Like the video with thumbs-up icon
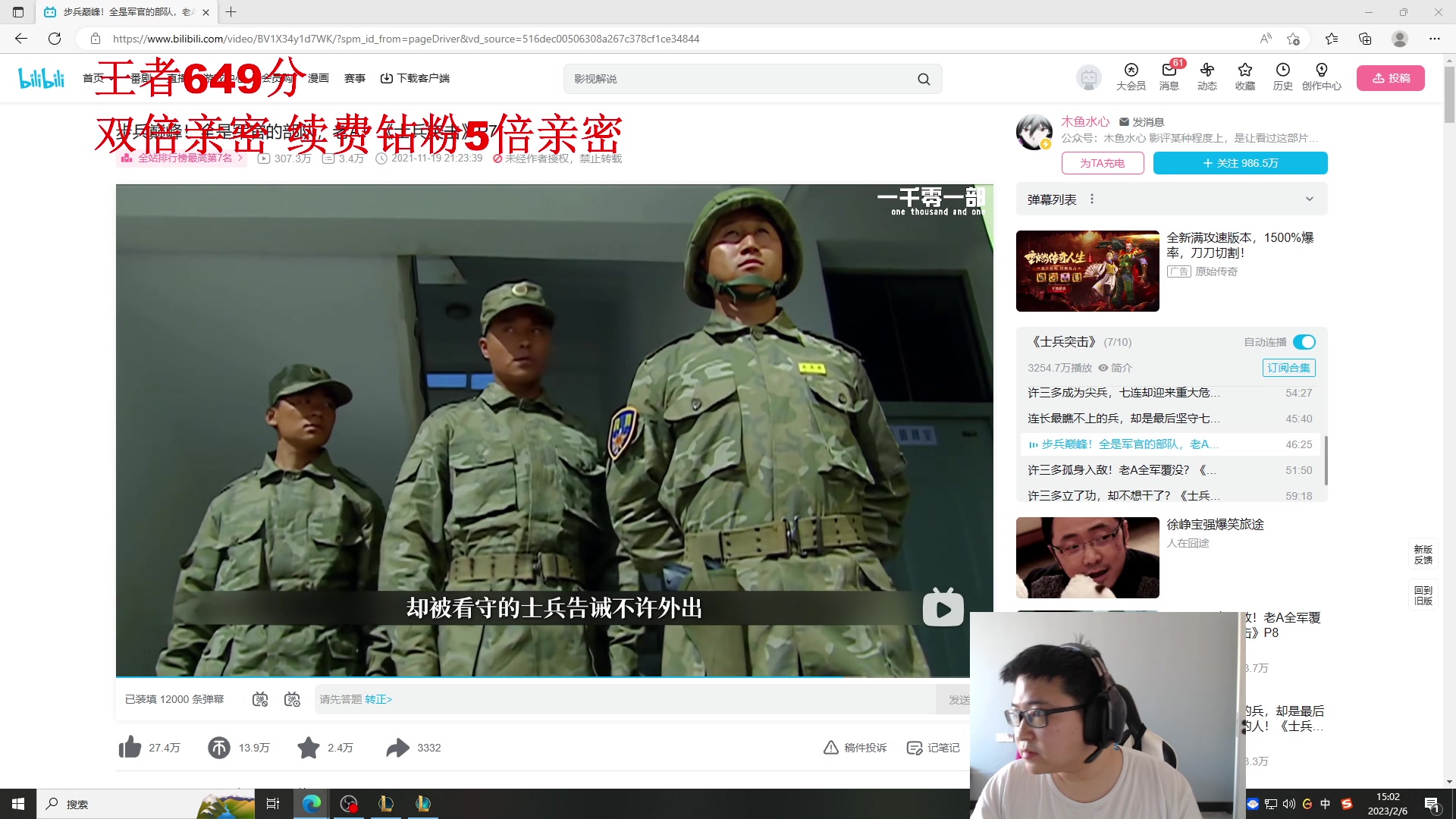Viewport: 1456px width, 819px height. tap(130, 748)
